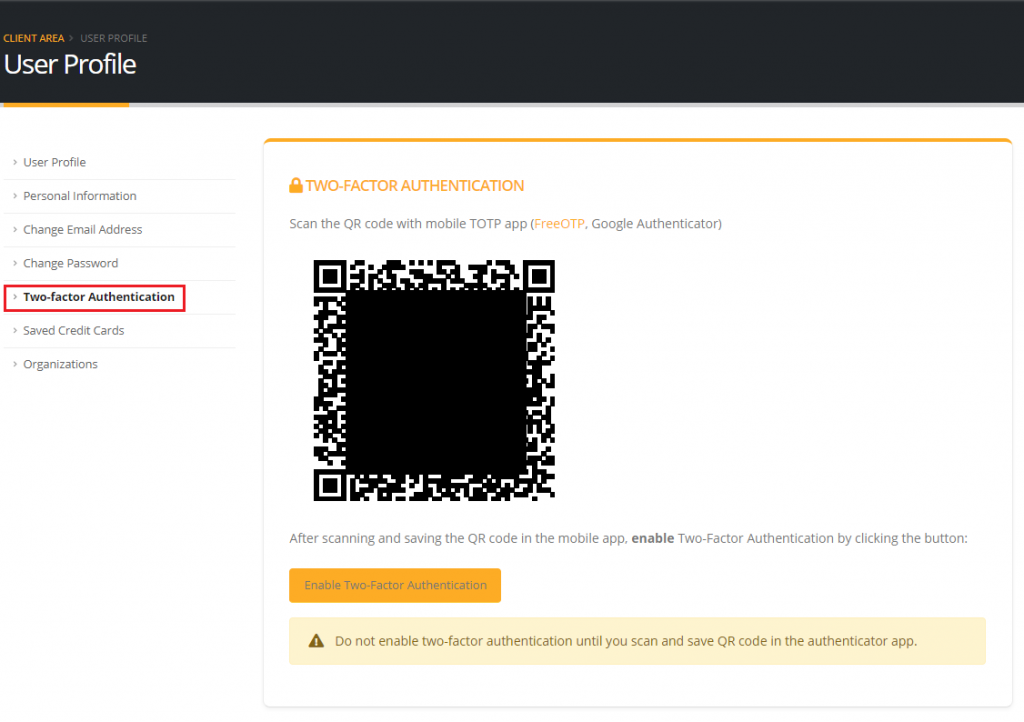Open Saved Credit Cards section
The height and width of the screenshot is (722, 1024).
74,331
